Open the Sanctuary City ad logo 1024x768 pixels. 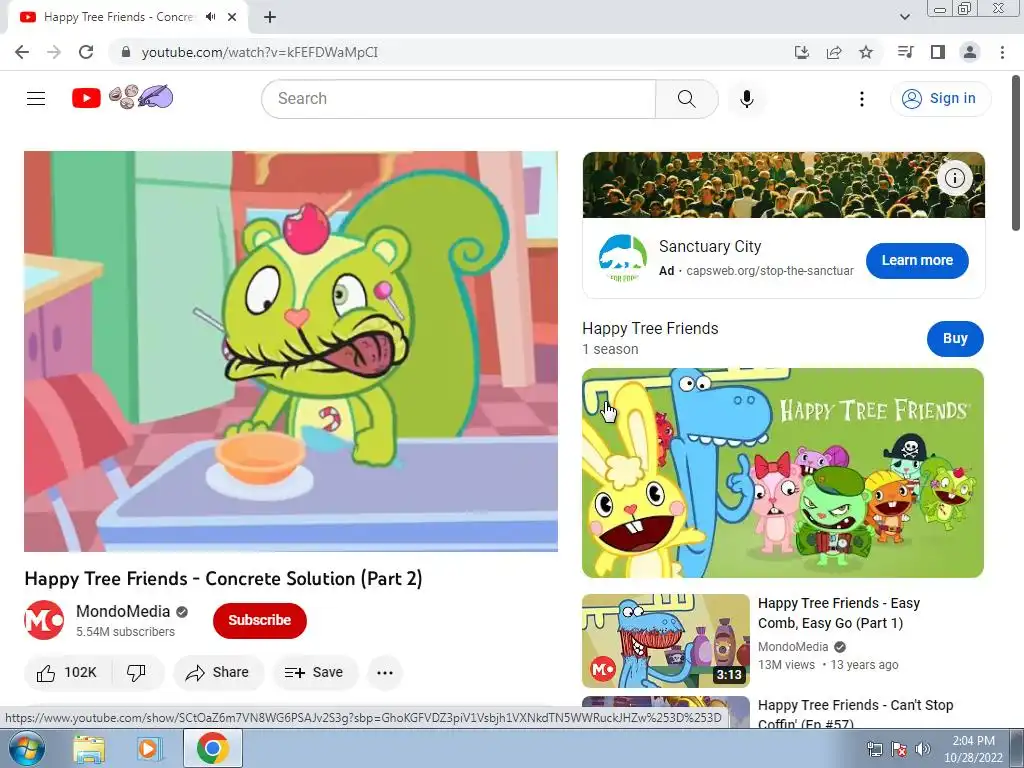pyautogui.click(x=622, y=259)
